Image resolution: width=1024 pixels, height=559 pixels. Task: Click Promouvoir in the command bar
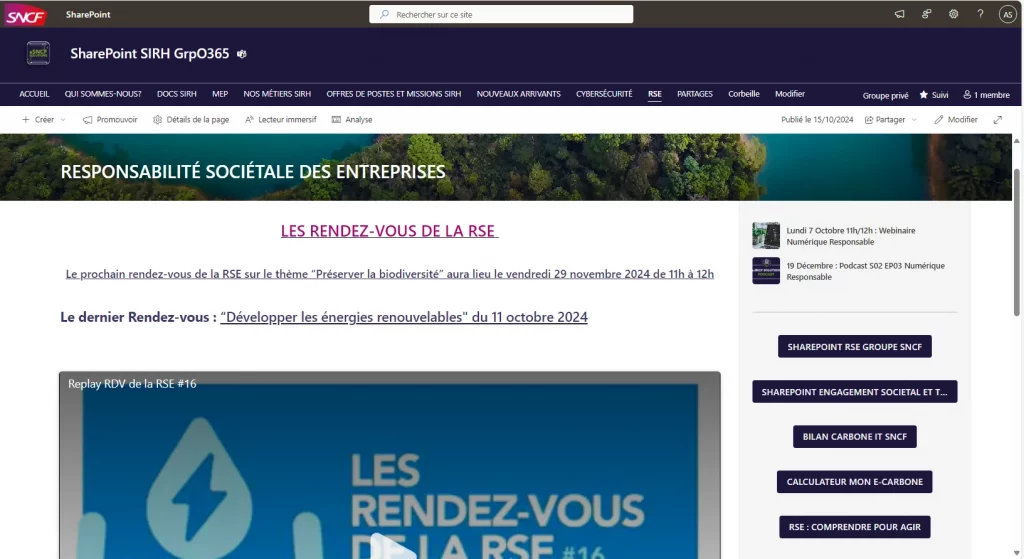(x=110, y=120)
